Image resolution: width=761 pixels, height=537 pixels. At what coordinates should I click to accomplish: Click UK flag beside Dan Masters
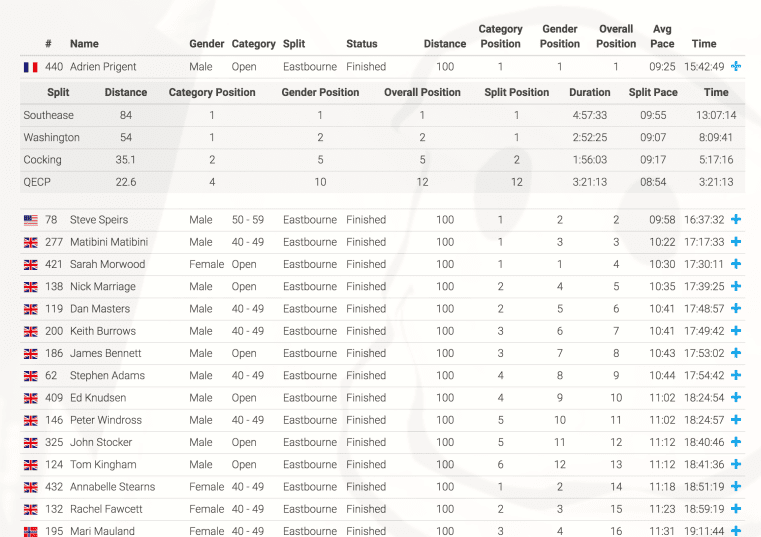(x=31, y=309)
